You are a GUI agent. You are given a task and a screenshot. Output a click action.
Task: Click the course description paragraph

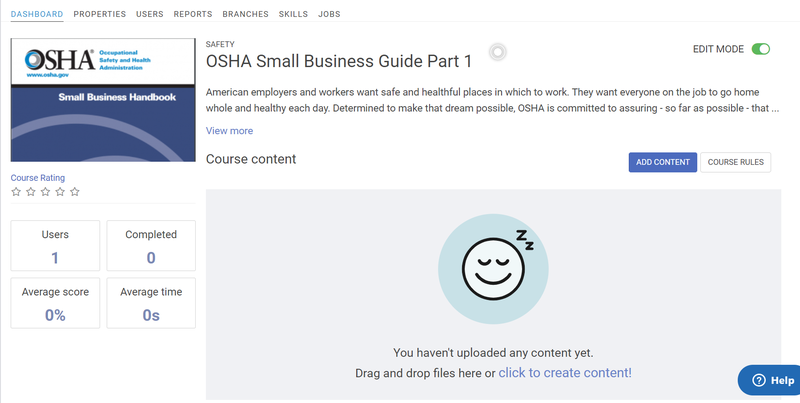tap(492, 100)
